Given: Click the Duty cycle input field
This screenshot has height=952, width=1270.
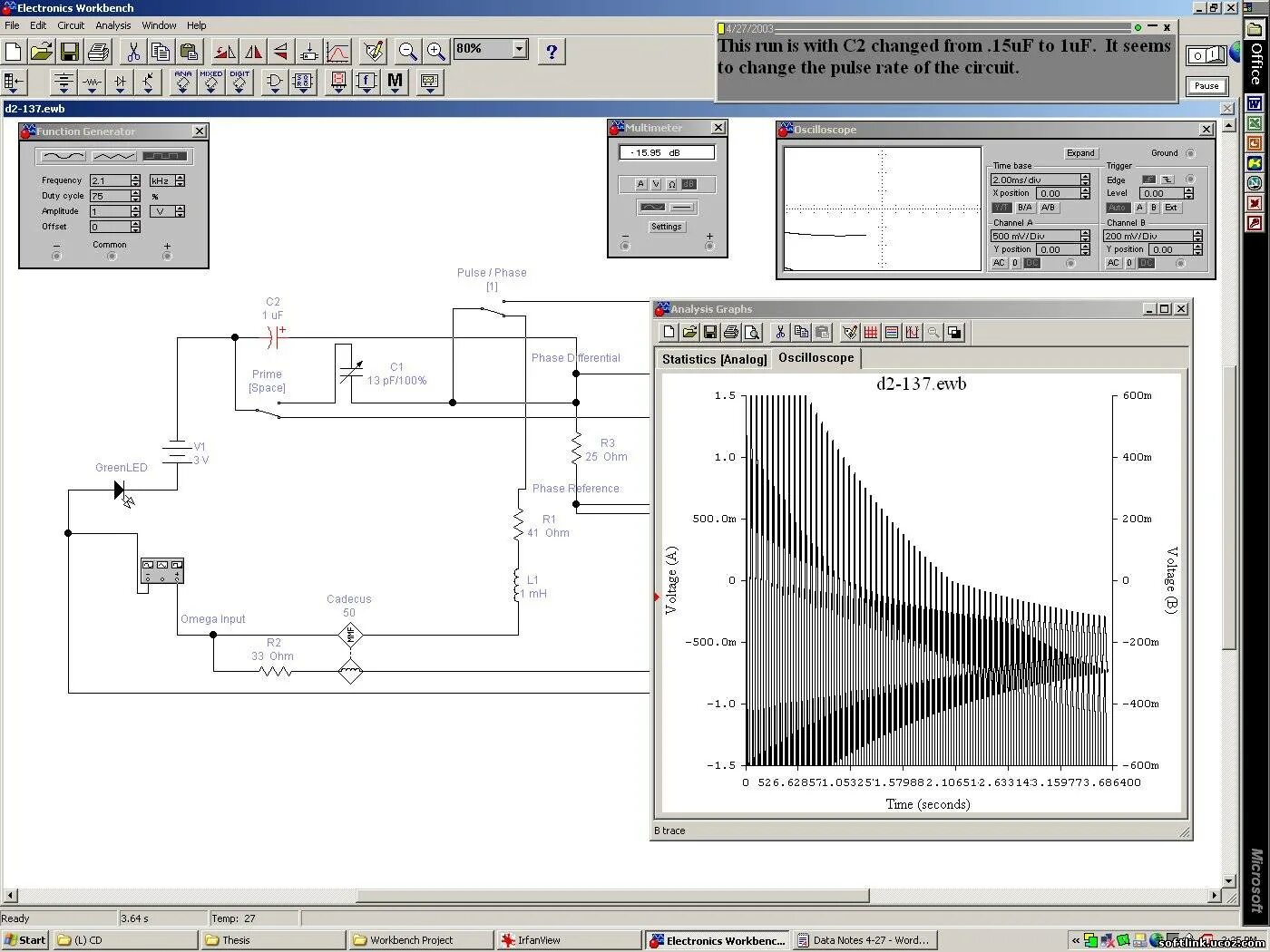Looking at the screenshot, I should point(110,196).
